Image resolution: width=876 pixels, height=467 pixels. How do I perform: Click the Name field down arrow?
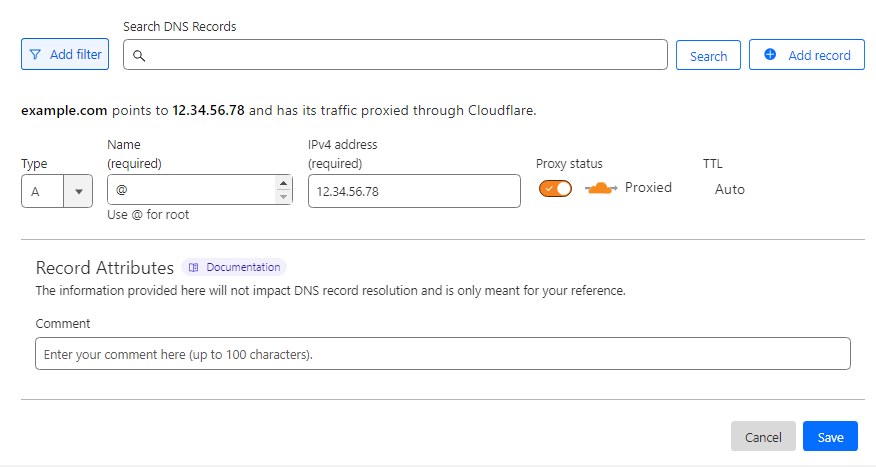[283, 197]
